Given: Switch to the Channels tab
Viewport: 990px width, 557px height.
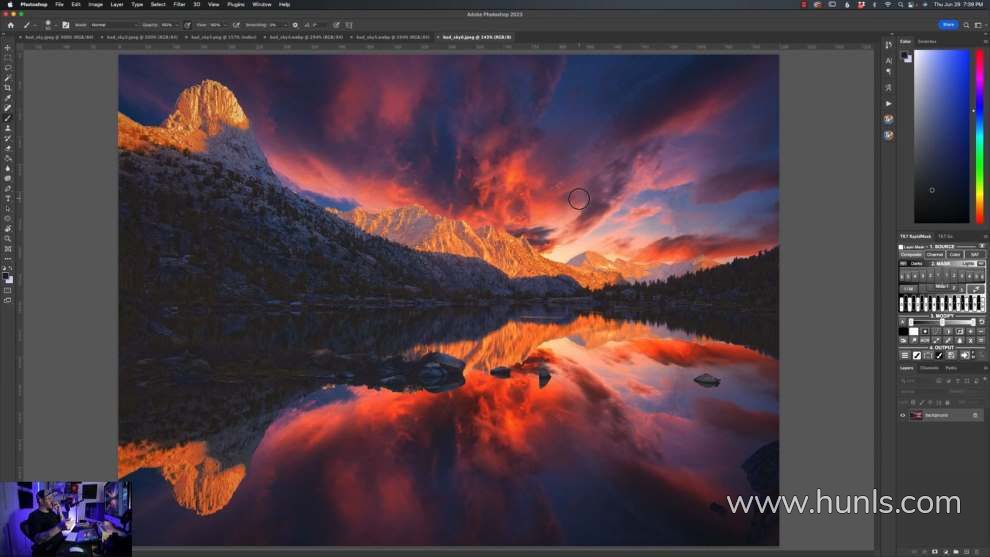Looking at the screenshot, I should pyautogui.click(x=930, y=368).
